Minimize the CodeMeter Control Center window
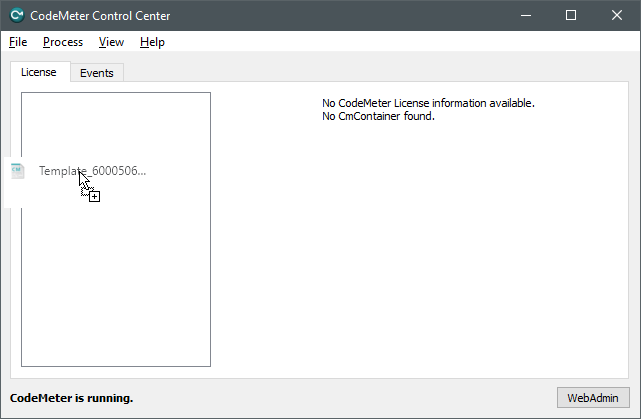This screenshot has height=419, width=641. click(x=526, y=16)
